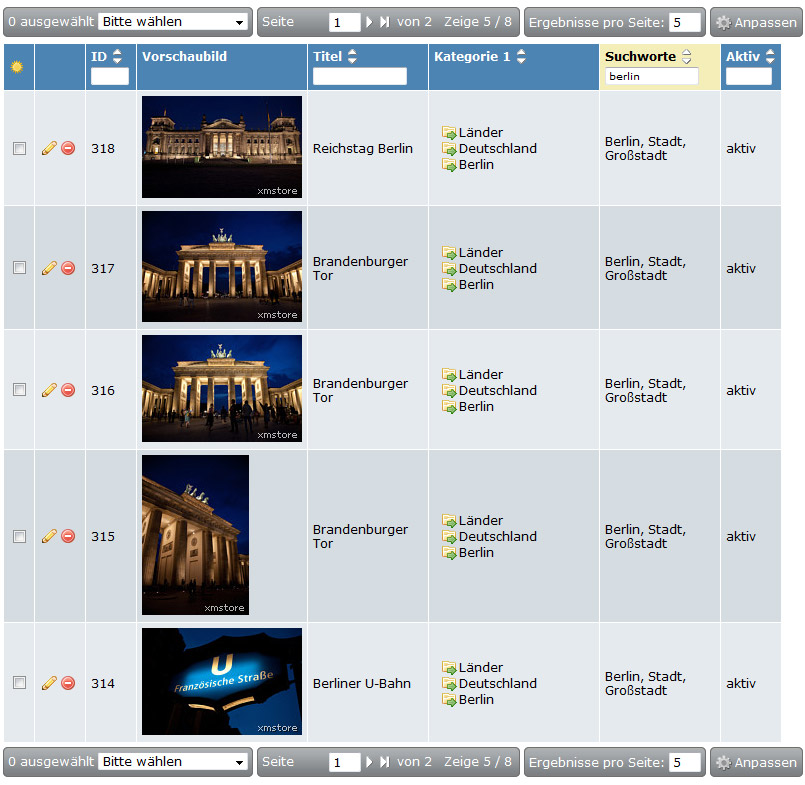Select the checkbox for entry 316
Screen dimensions: 805x785
20,390
